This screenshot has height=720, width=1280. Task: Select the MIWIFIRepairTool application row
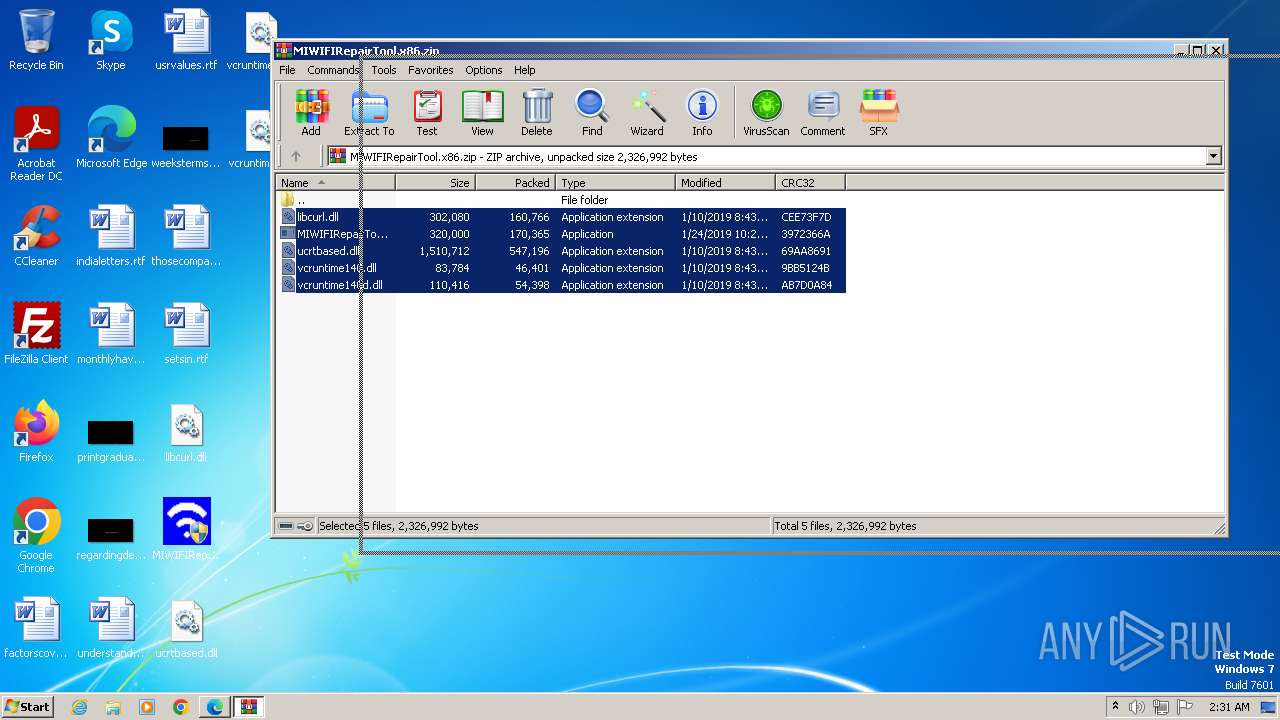(x=561, y=234)
